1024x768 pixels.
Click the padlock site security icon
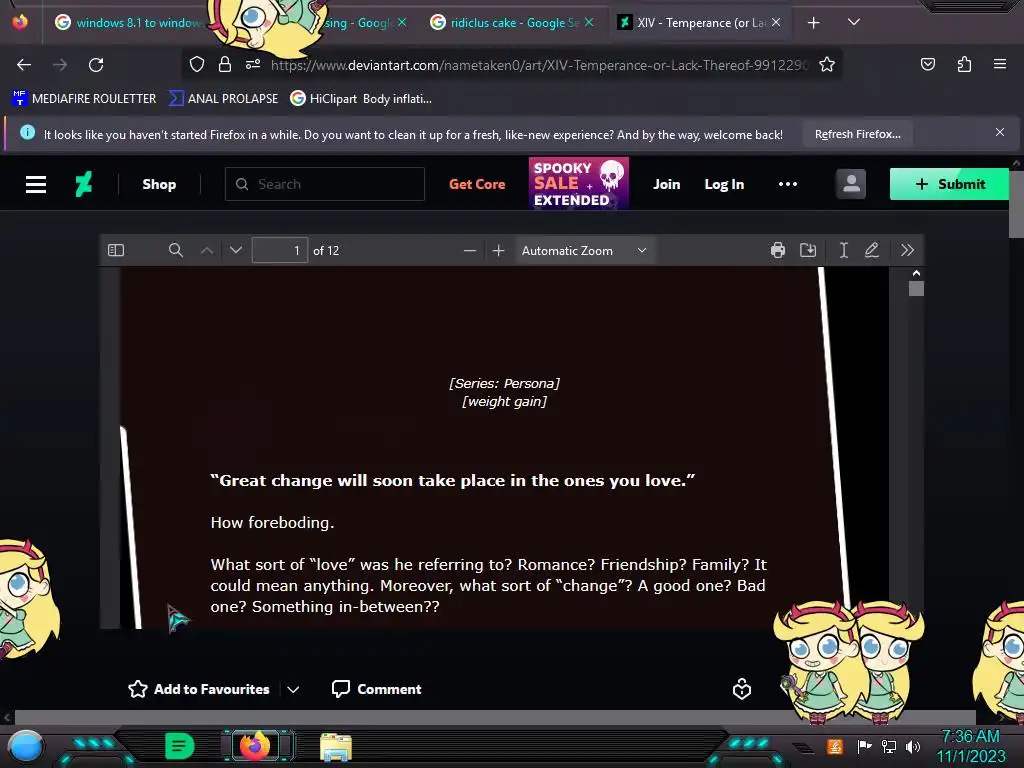coord(225,64)
